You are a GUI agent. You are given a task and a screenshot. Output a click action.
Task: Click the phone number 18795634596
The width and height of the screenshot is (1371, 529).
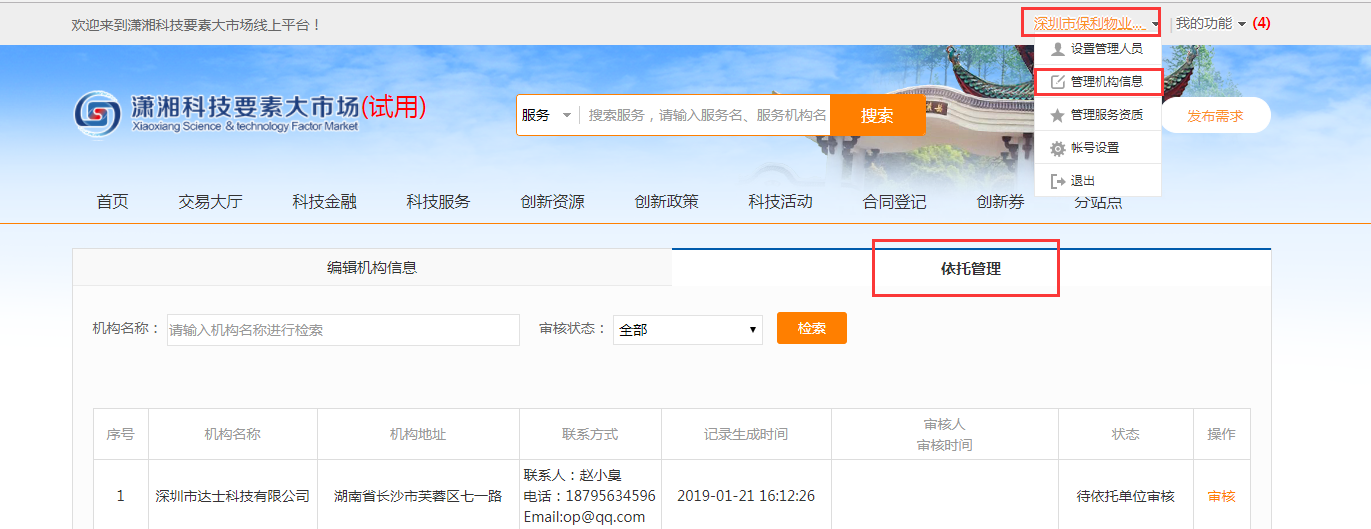point(612,496)
